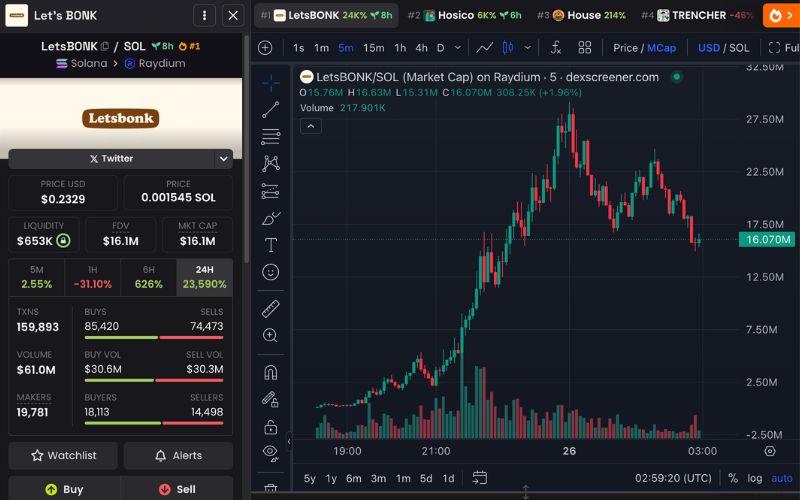Collapse the chart legend arrow
800x500 pixels.
coord(311,126)
